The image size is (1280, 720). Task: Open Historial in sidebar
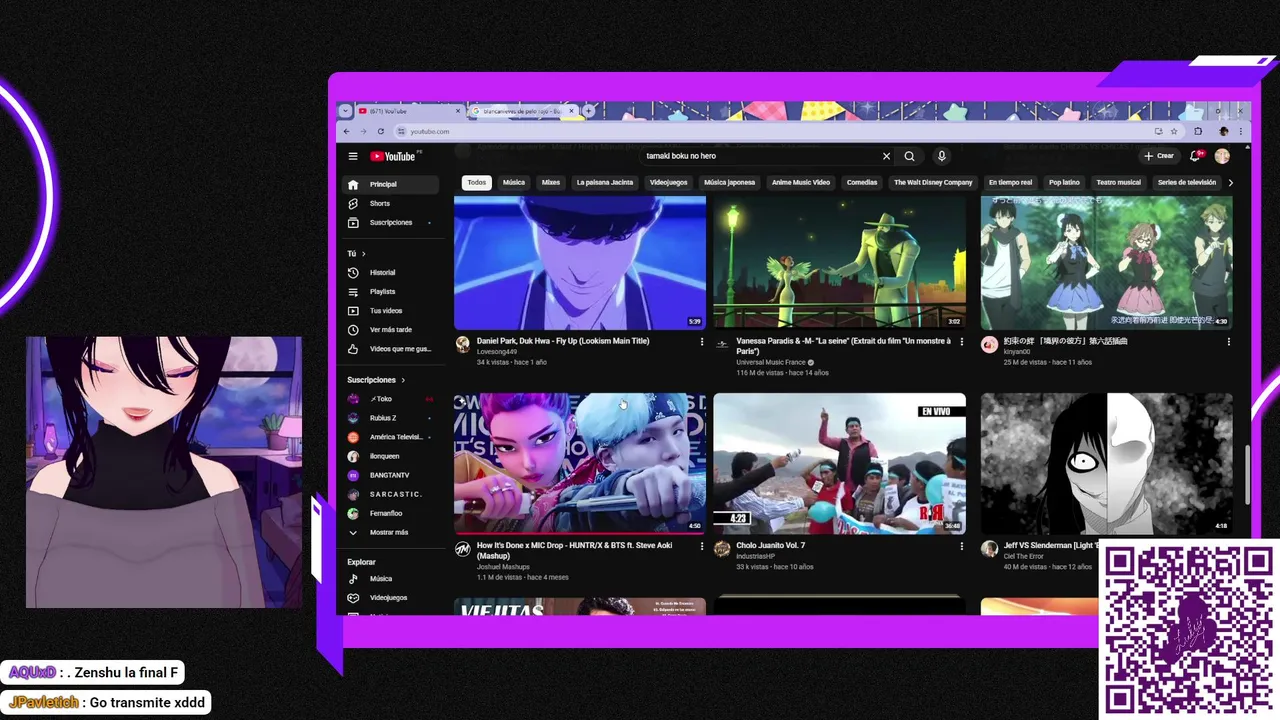click(x=390, y=272)
